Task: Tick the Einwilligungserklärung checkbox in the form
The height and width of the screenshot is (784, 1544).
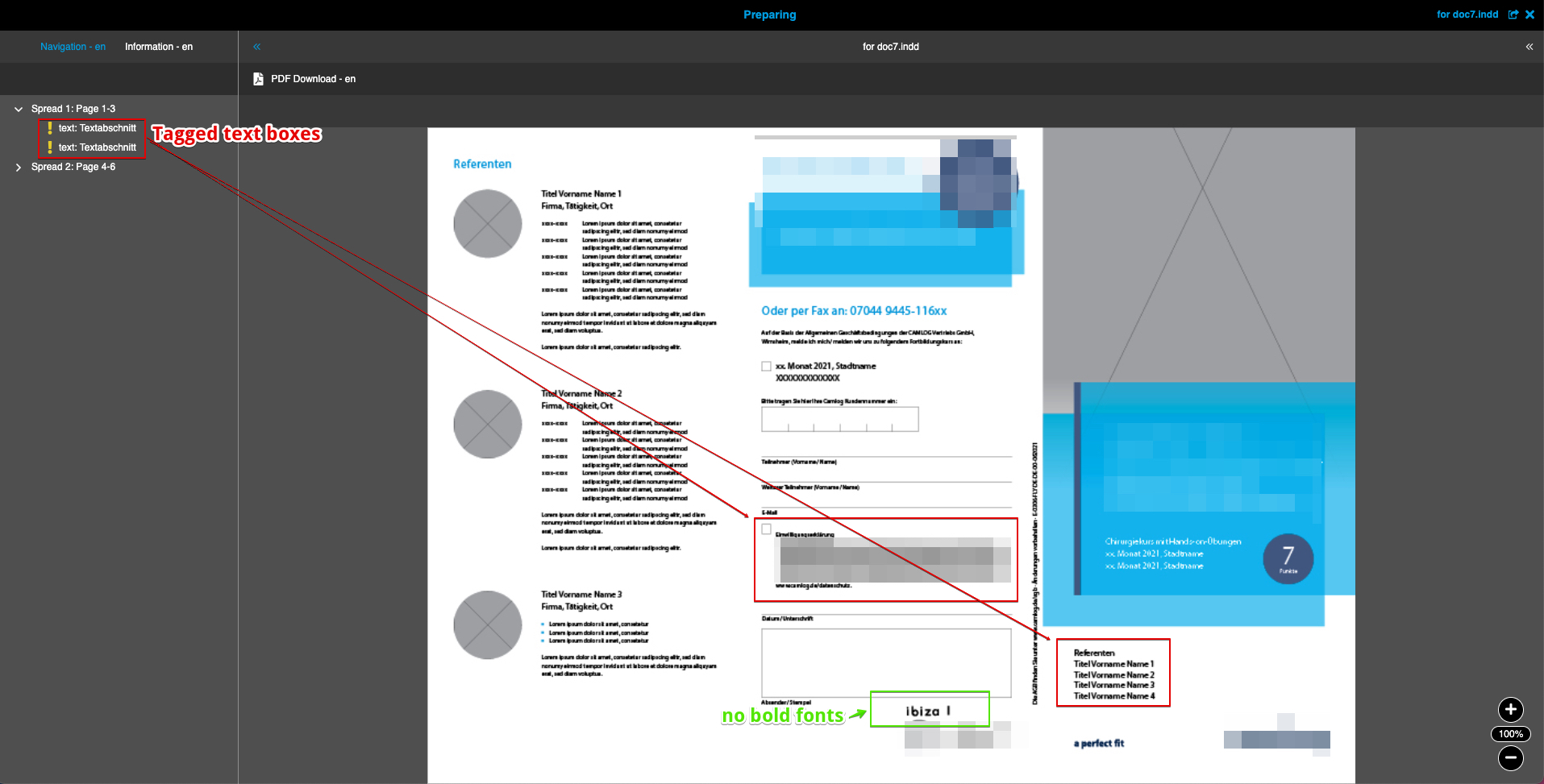Action: (x=766, y=529)
